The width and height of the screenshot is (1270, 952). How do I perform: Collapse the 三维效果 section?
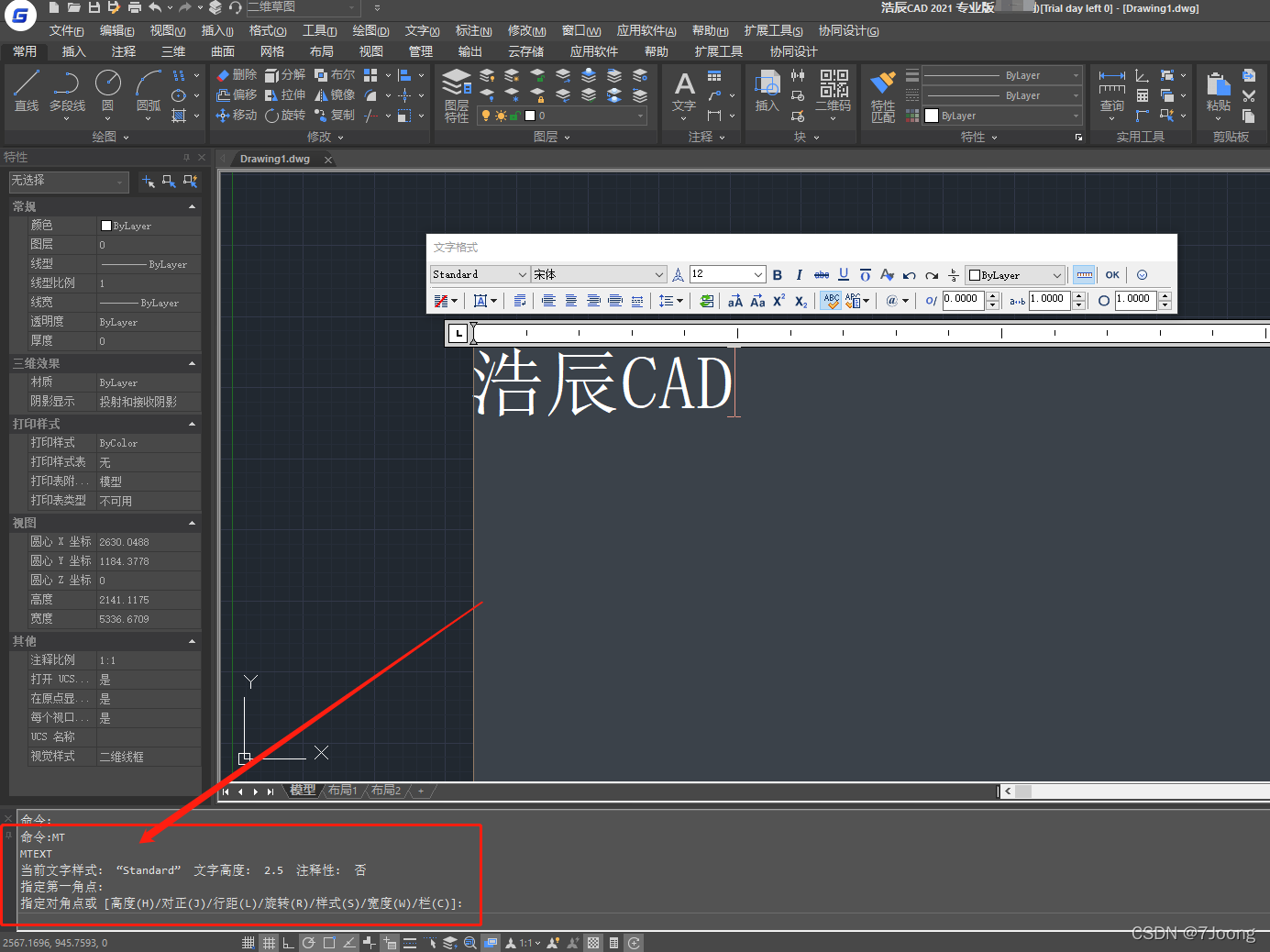click(192, 363)
